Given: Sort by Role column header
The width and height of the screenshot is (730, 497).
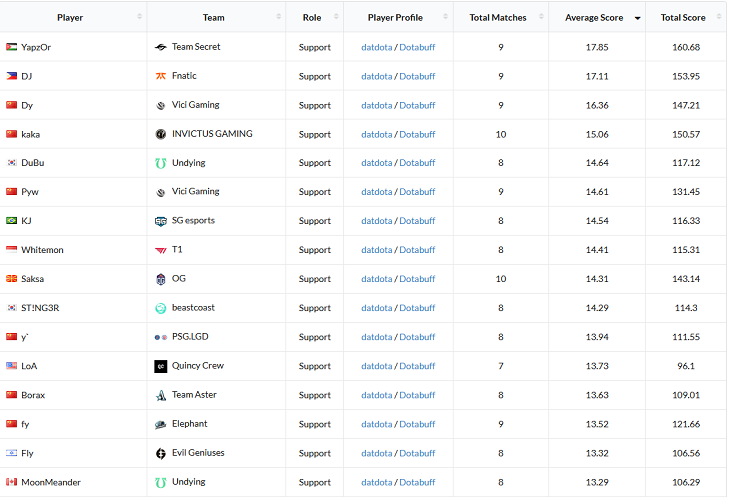Looking at the screenshot, I should tap(311, 18).
